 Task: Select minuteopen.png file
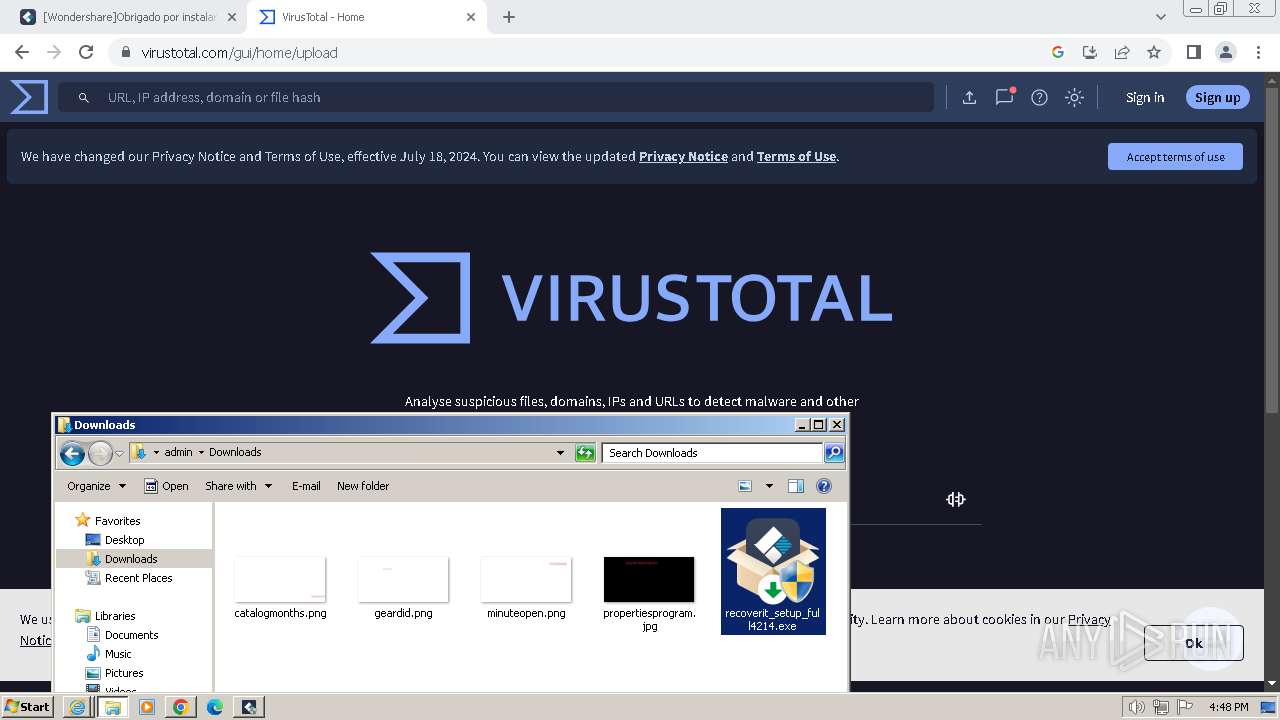point(526,588)
